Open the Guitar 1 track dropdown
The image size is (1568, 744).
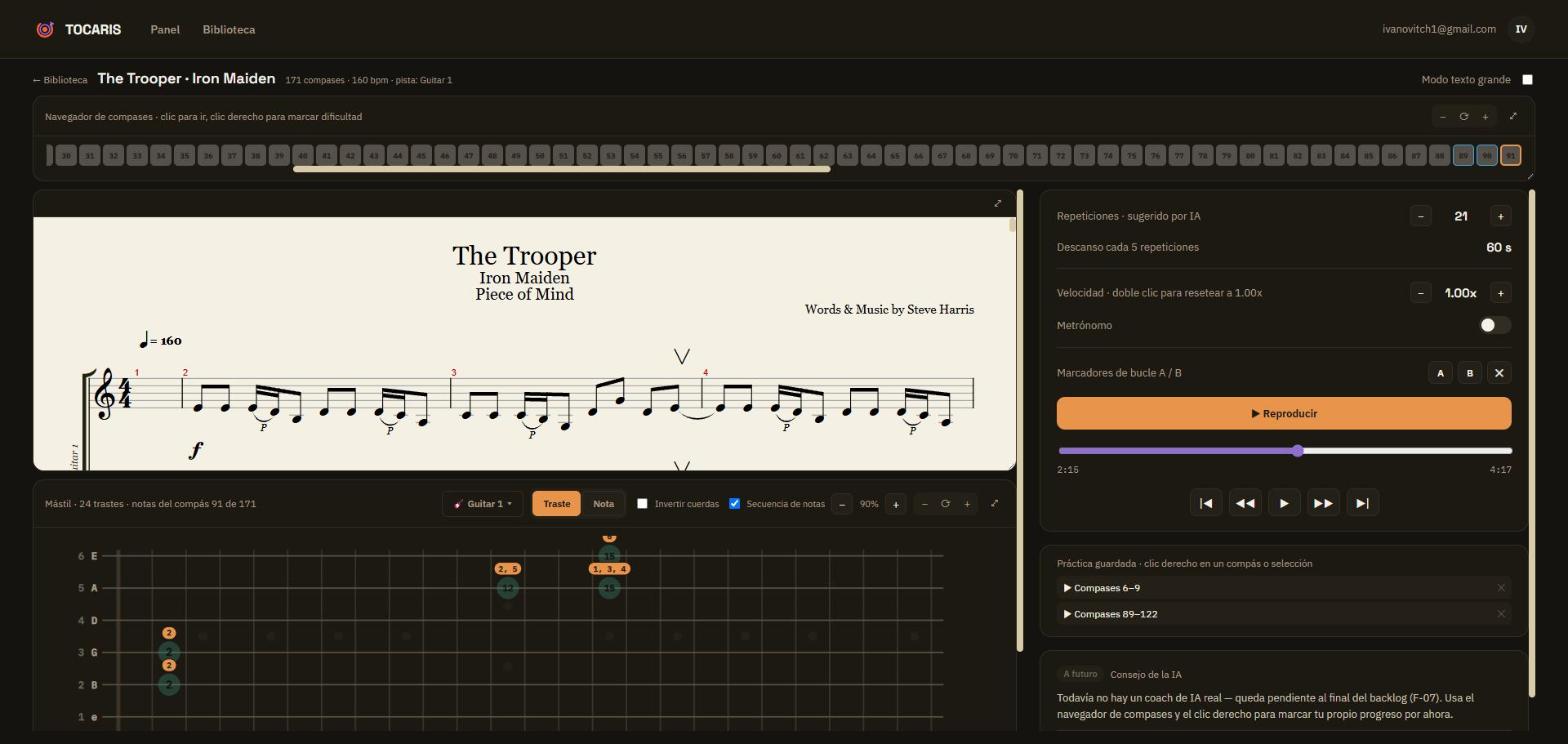click(484, 503)
